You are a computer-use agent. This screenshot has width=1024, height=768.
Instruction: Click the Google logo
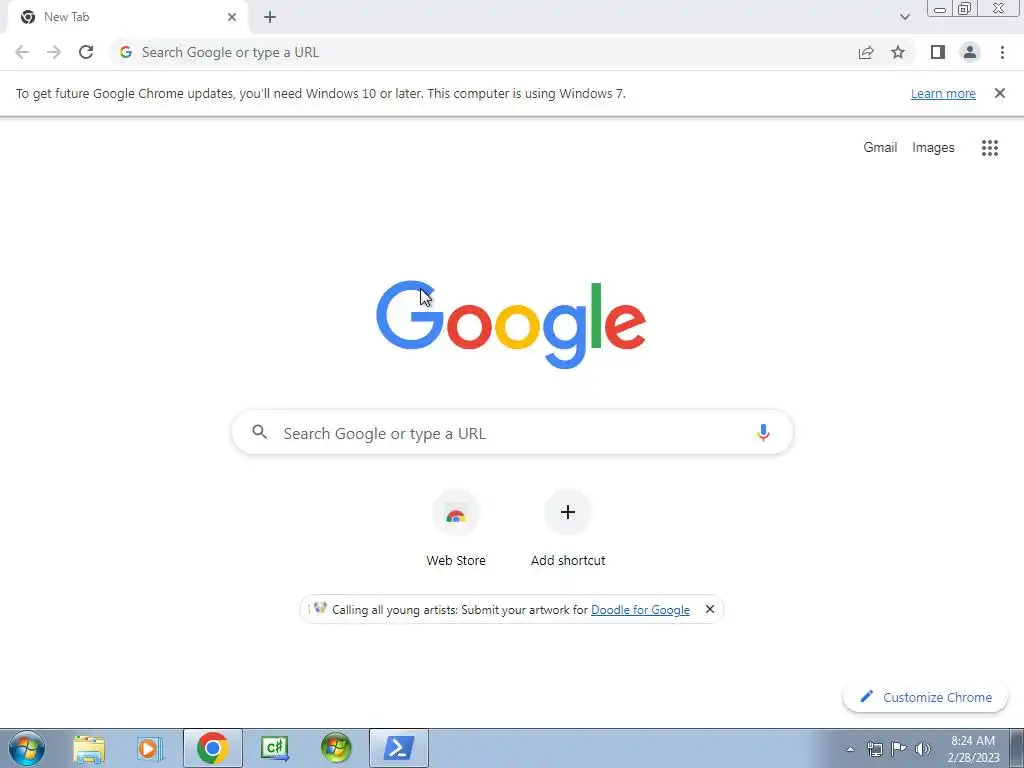click(511, 325)
